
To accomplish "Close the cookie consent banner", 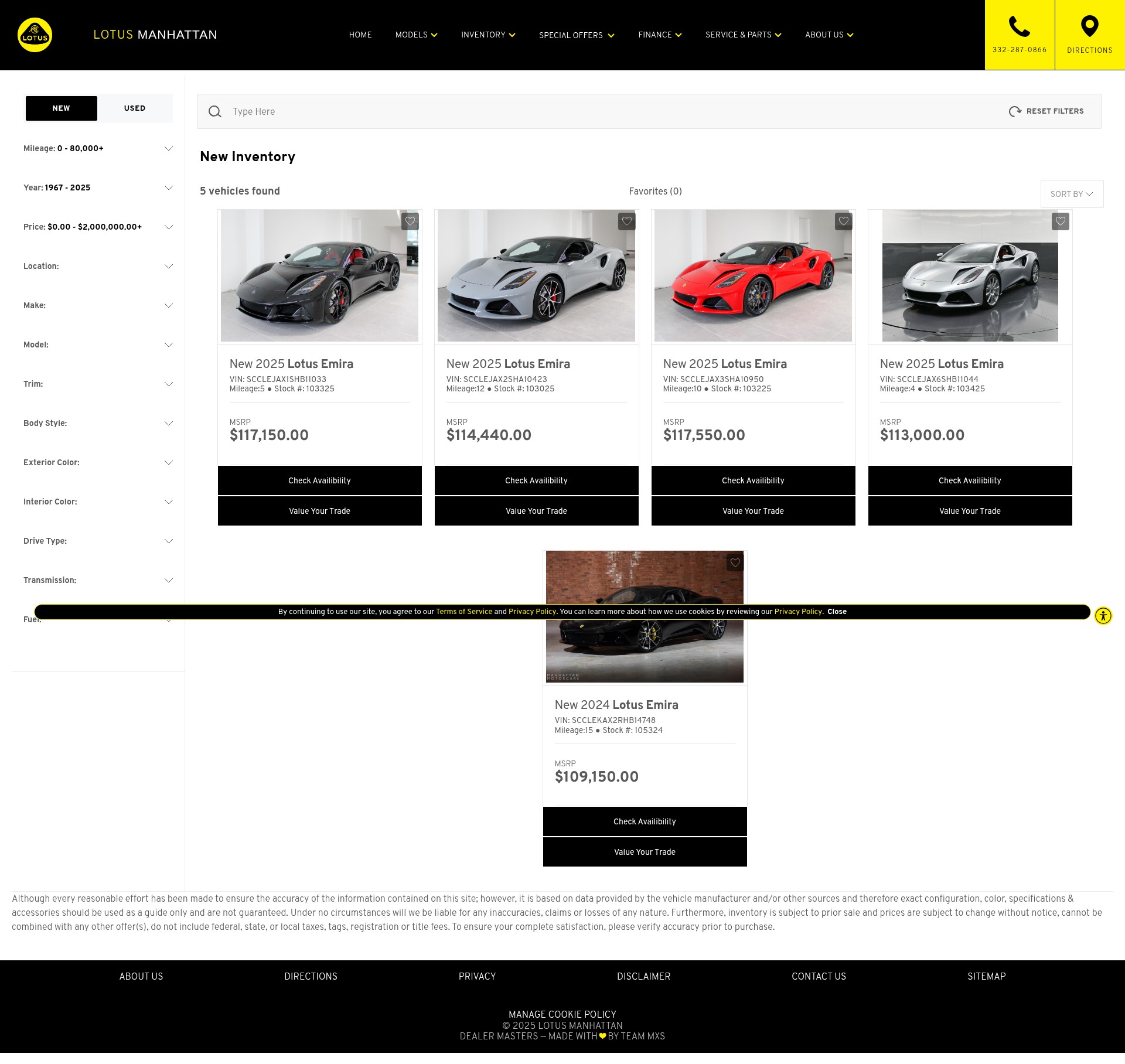I will pos(837,612).
